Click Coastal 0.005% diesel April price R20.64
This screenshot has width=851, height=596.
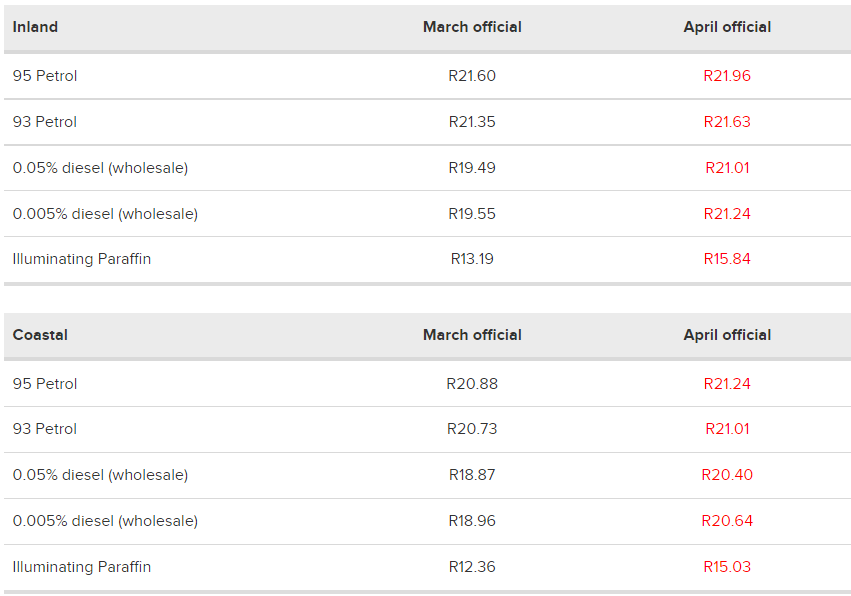[x=727, y=521]
